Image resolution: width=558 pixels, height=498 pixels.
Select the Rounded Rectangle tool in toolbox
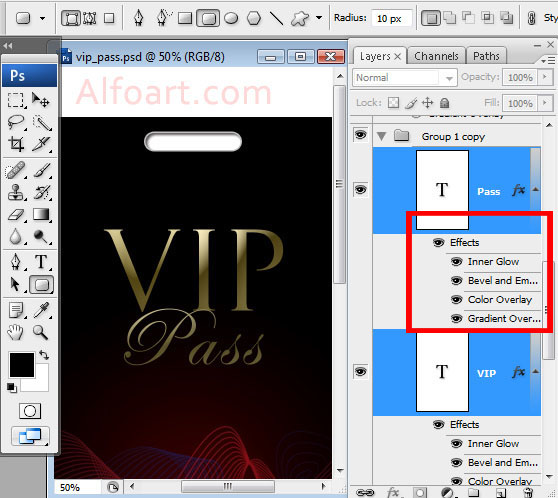[x=42, y=285]
